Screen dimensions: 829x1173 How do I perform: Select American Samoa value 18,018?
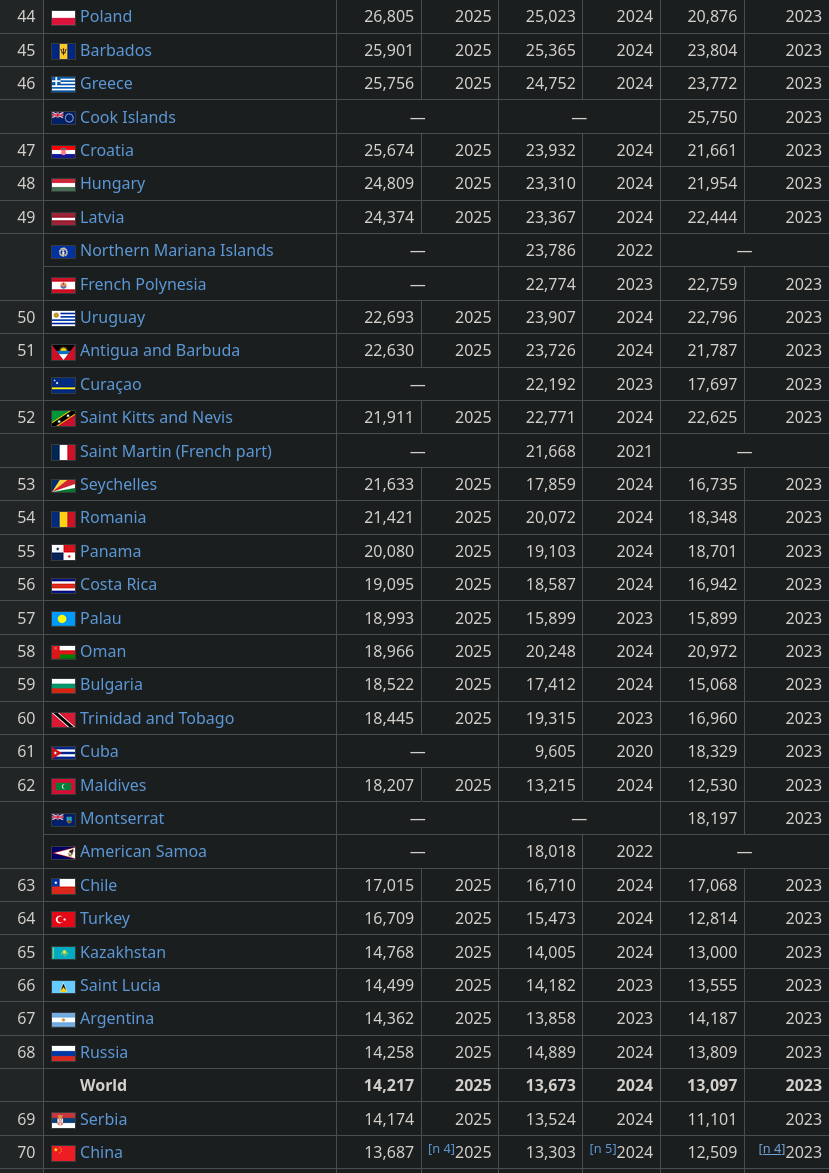coord(551,852)
